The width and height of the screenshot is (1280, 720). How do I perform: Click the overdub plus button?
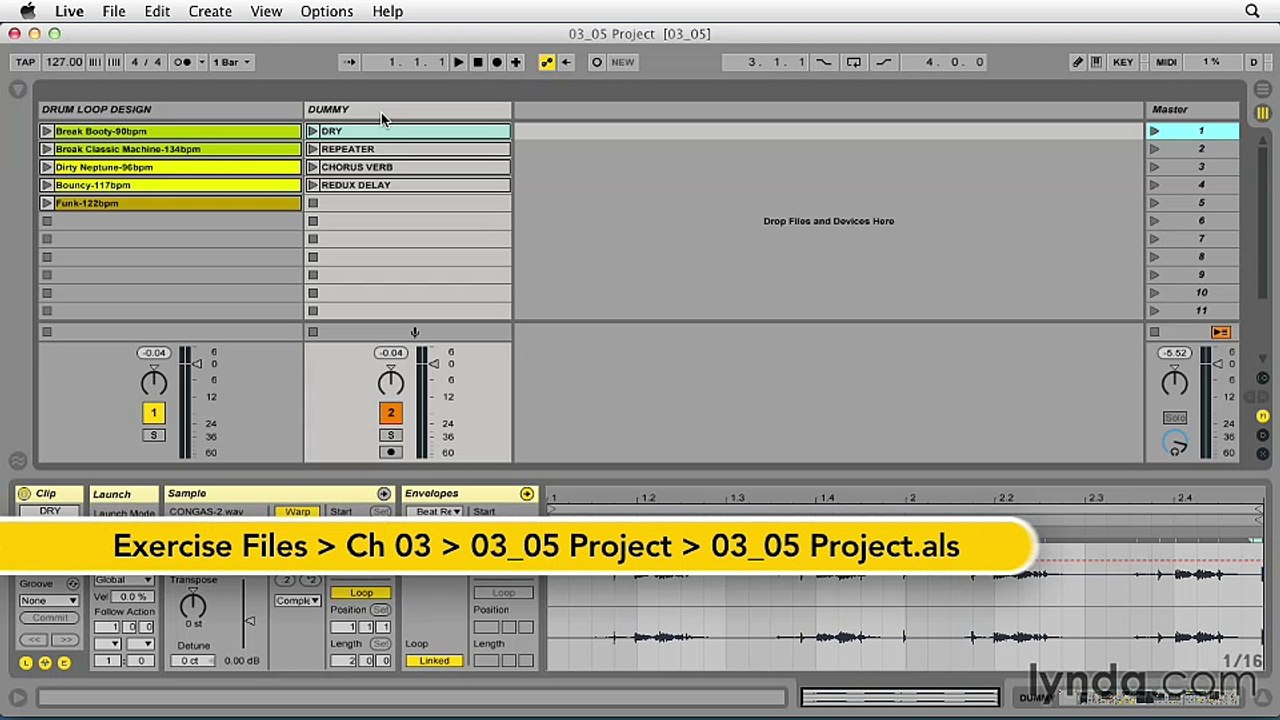[x=516, y=62]
